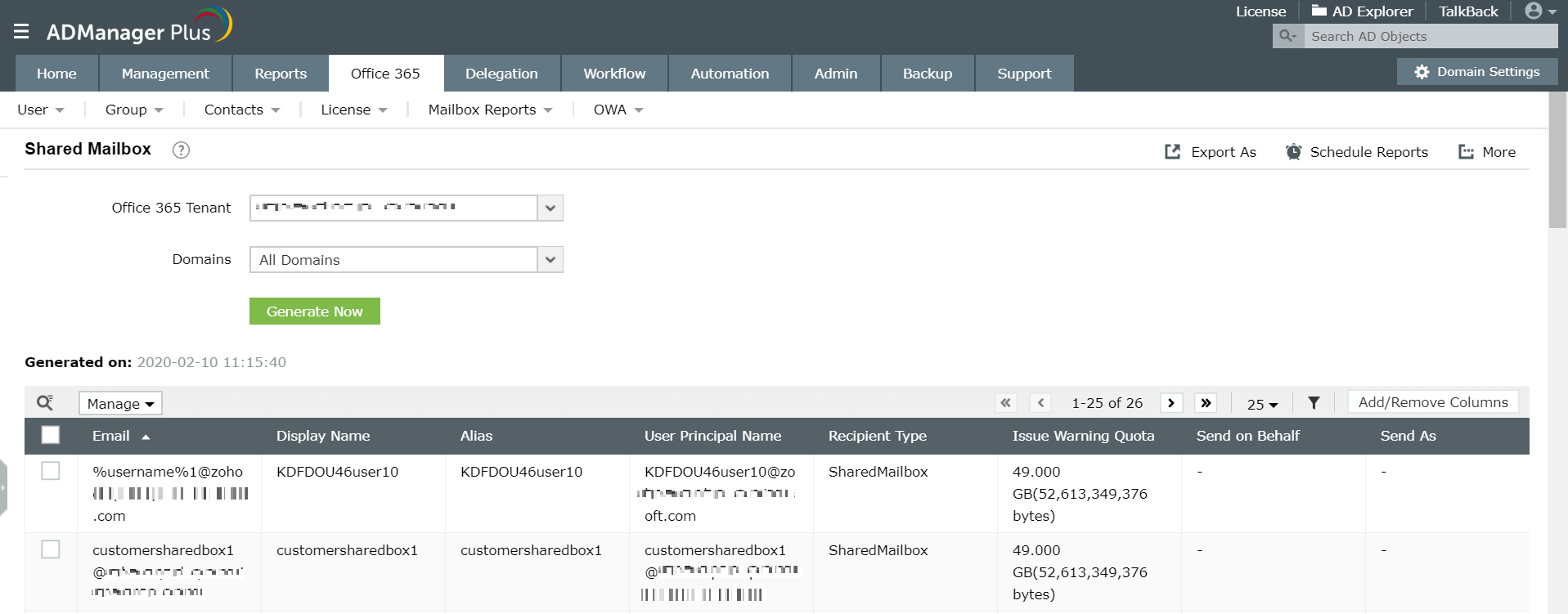Go to next page of results
Screen dimensions: 1568x614
click(x=1171, y=403)
